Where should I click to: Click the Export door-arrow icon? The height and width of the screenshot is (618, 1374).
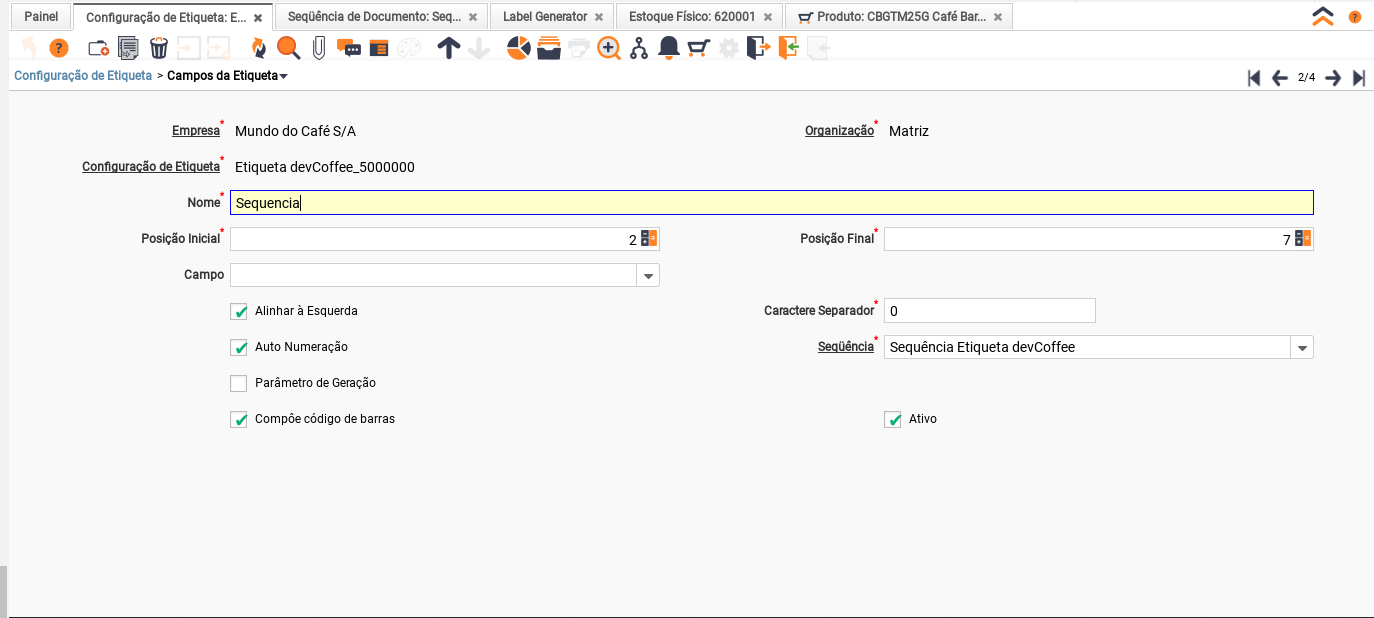click(x=759, y=48)
